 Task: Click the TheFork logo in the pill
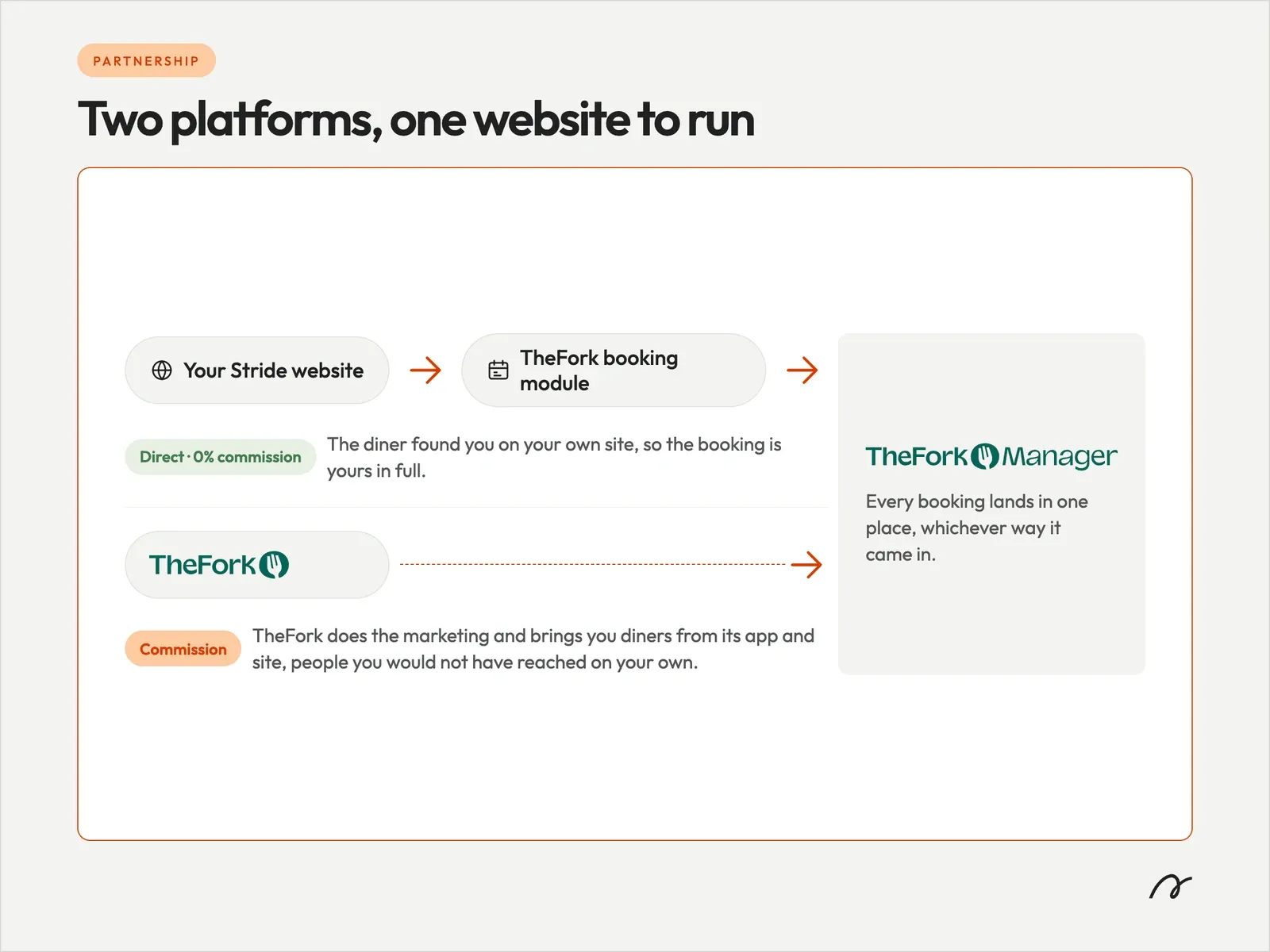219,565
